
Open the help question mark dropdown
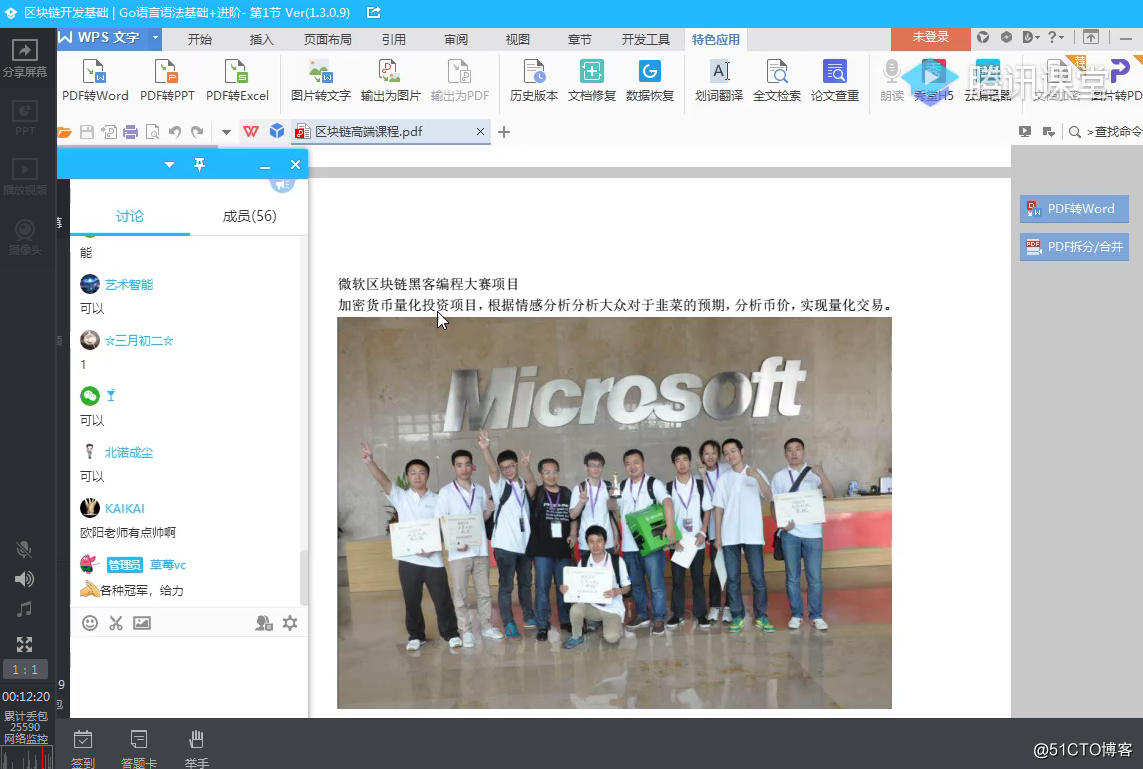[x=1056, y=37]
